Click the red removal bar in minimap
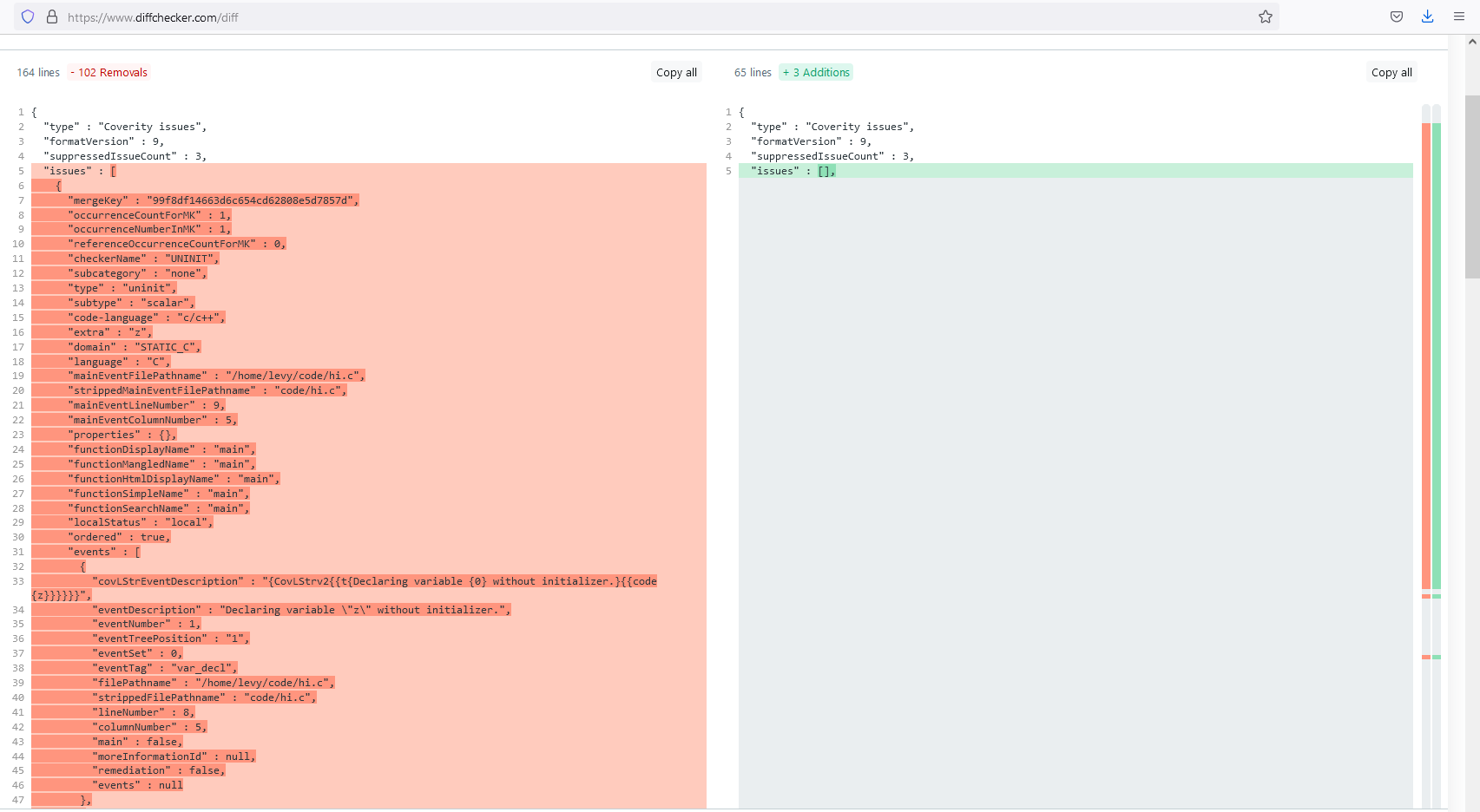This screenshot has width=1480, height=812. [x=1426, y=356]
